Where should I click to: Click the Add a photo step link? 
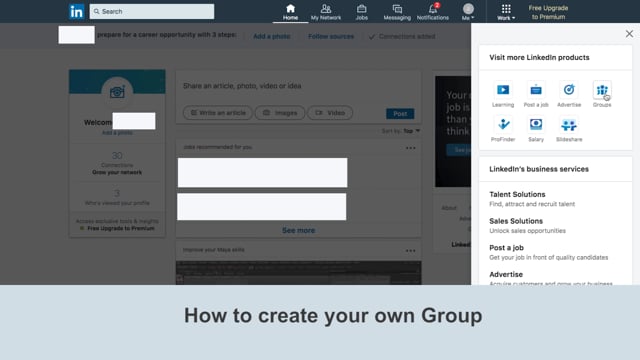coord(272,36)
